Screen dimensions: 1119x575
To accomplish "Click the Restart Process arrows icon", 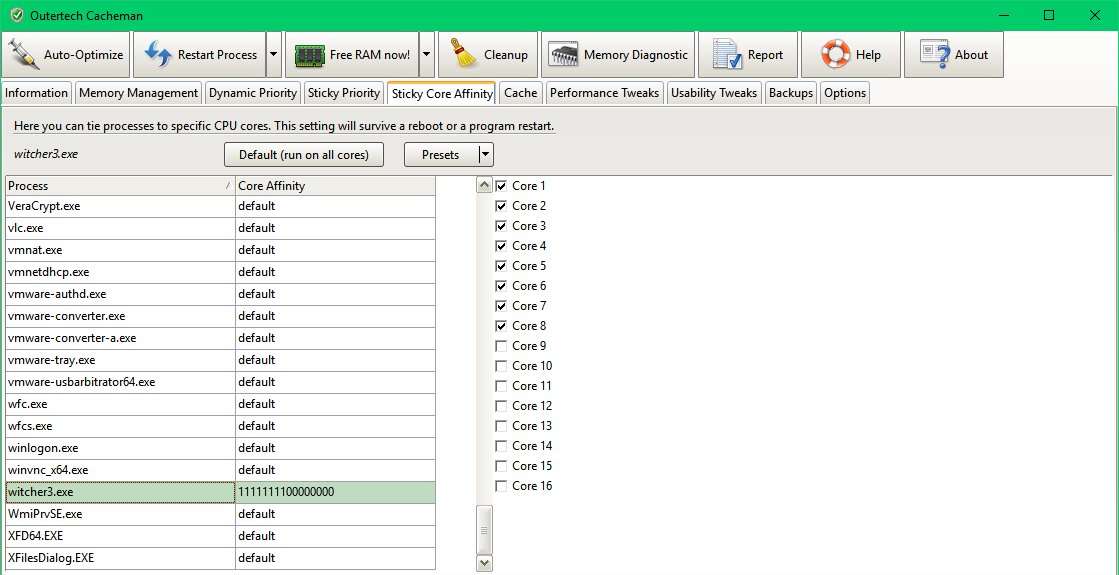I will click(x=157, y=55).
